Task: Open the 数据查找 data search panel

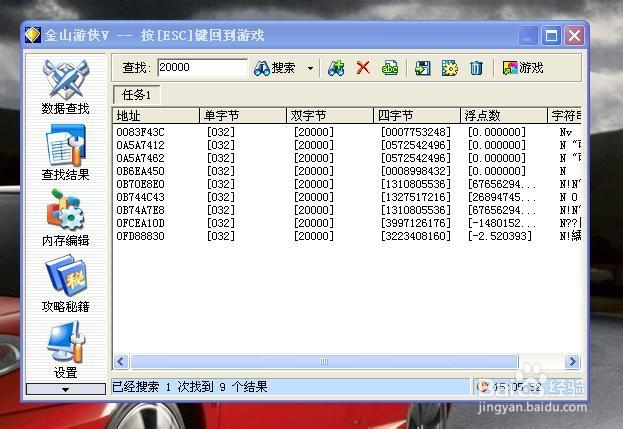Action: point(66,87)
